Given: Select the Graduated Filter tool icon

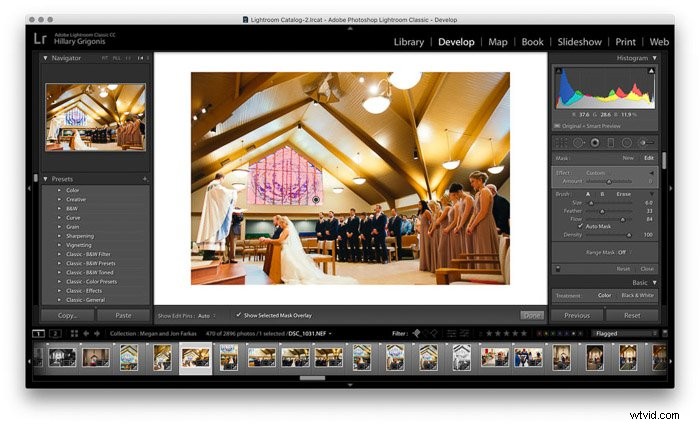Looking at the screenshot, I should point(611,143).
